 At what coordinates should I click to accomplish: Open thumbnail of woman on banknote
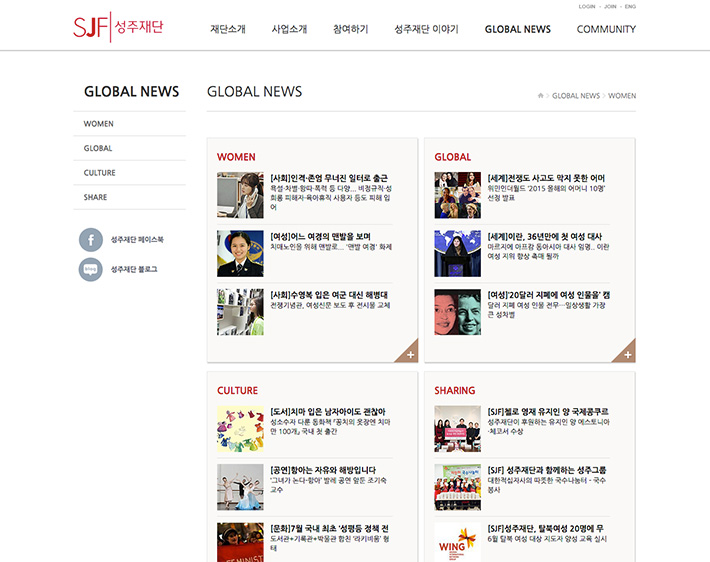pos(457,312)
